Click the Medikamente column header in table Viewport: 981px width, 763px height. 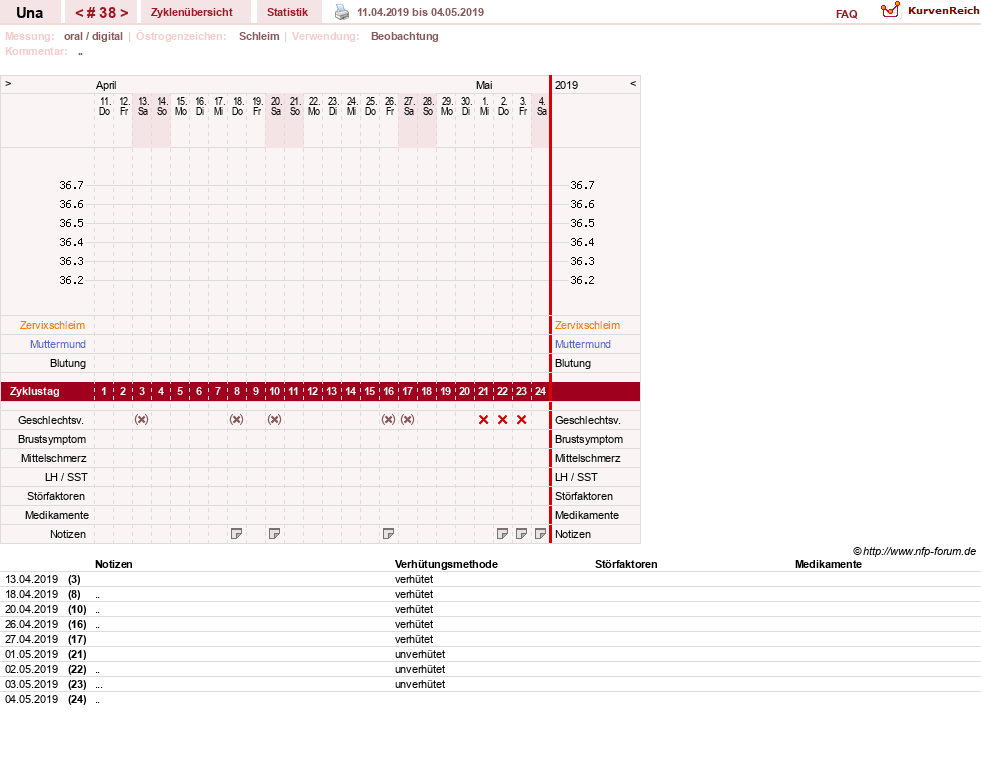tap(828, 564)
